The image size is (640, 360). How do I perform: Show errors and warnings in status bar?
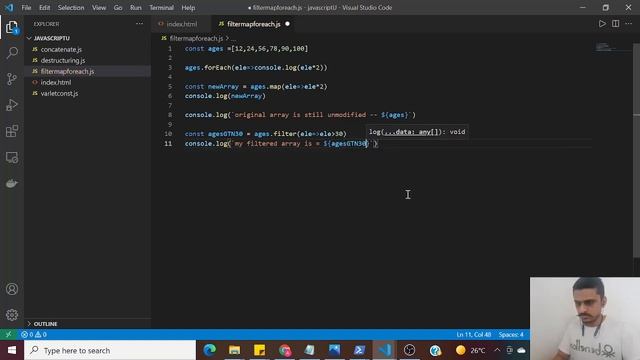click(x=34, y=334)
